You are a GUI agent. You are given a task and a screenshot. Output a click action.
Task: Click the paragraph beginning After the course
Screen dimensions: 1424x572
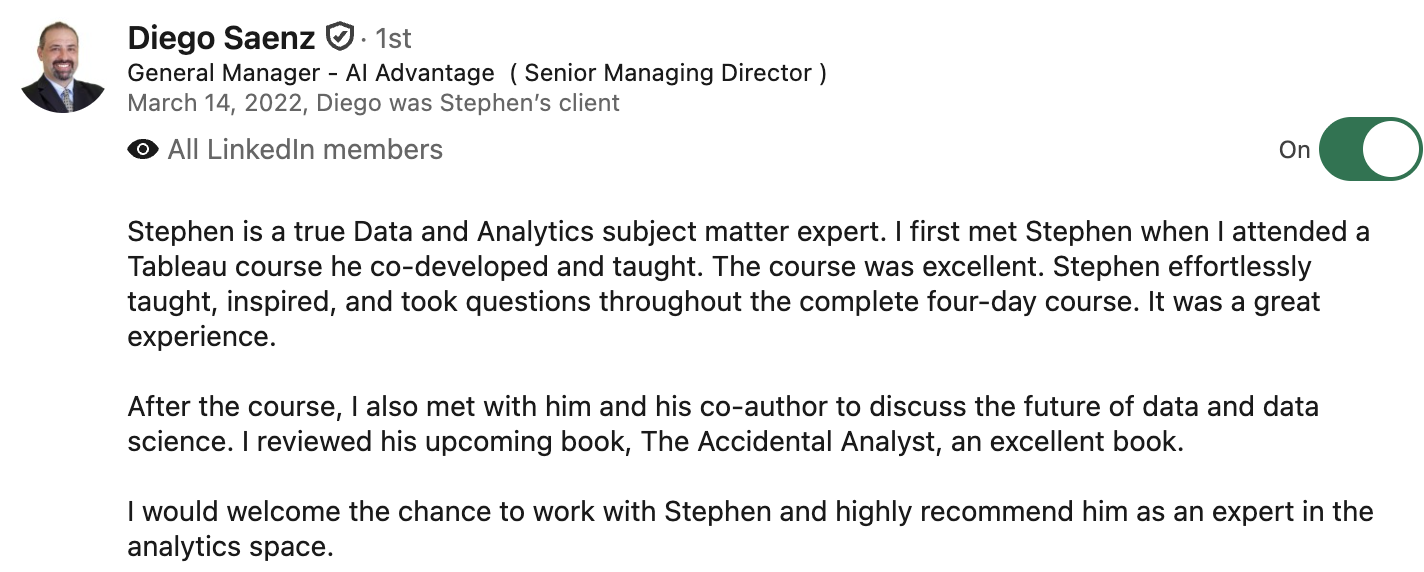723,424
